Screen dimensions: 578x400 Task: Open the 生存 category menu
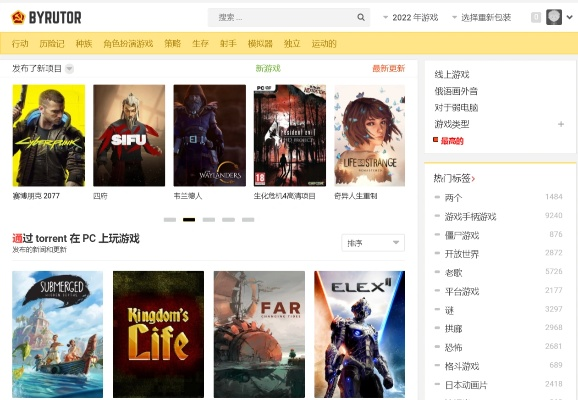pos(201,44)
